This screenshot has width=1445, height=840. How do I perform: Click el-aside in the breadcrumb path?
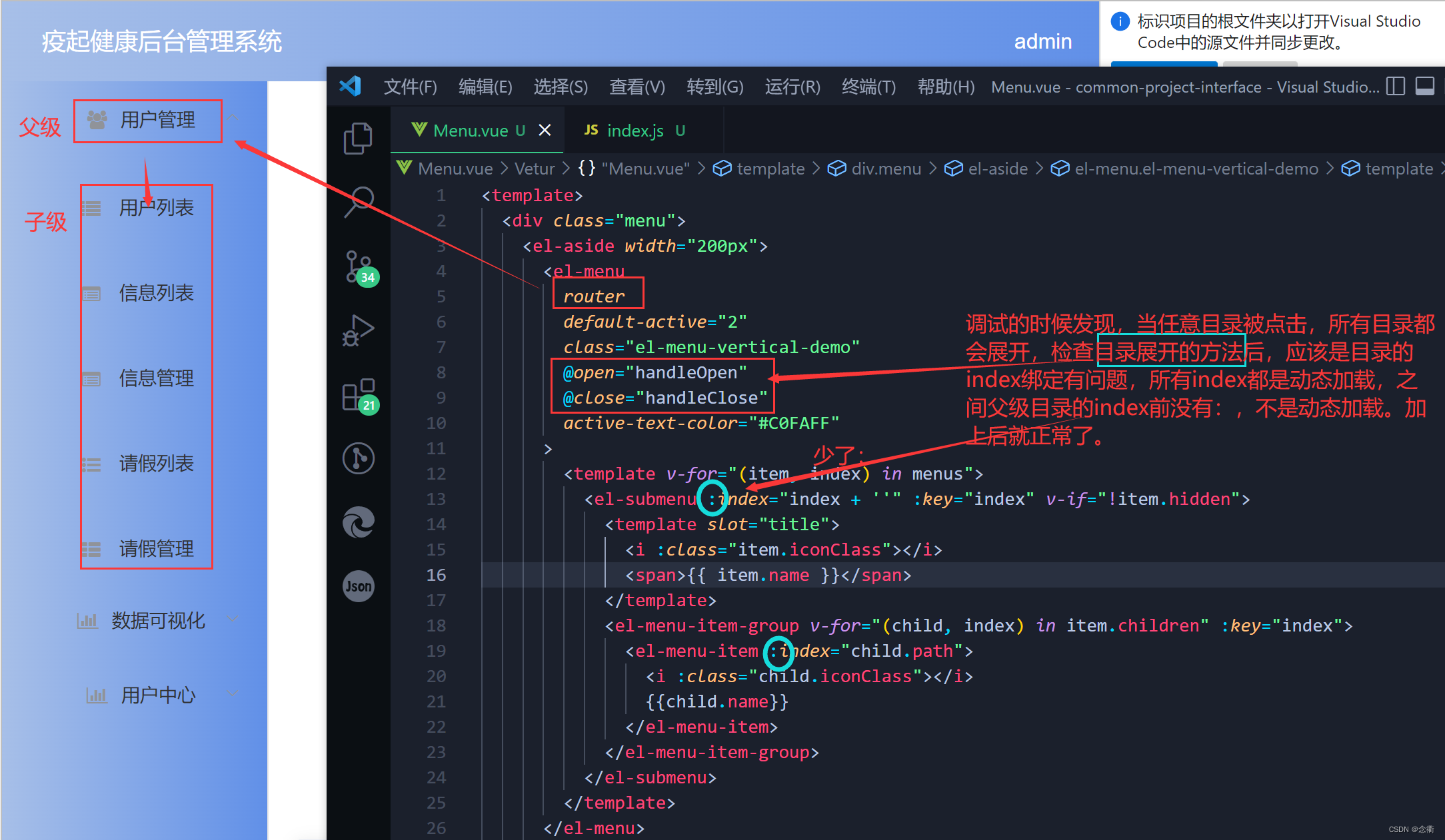tap(997, 169)
